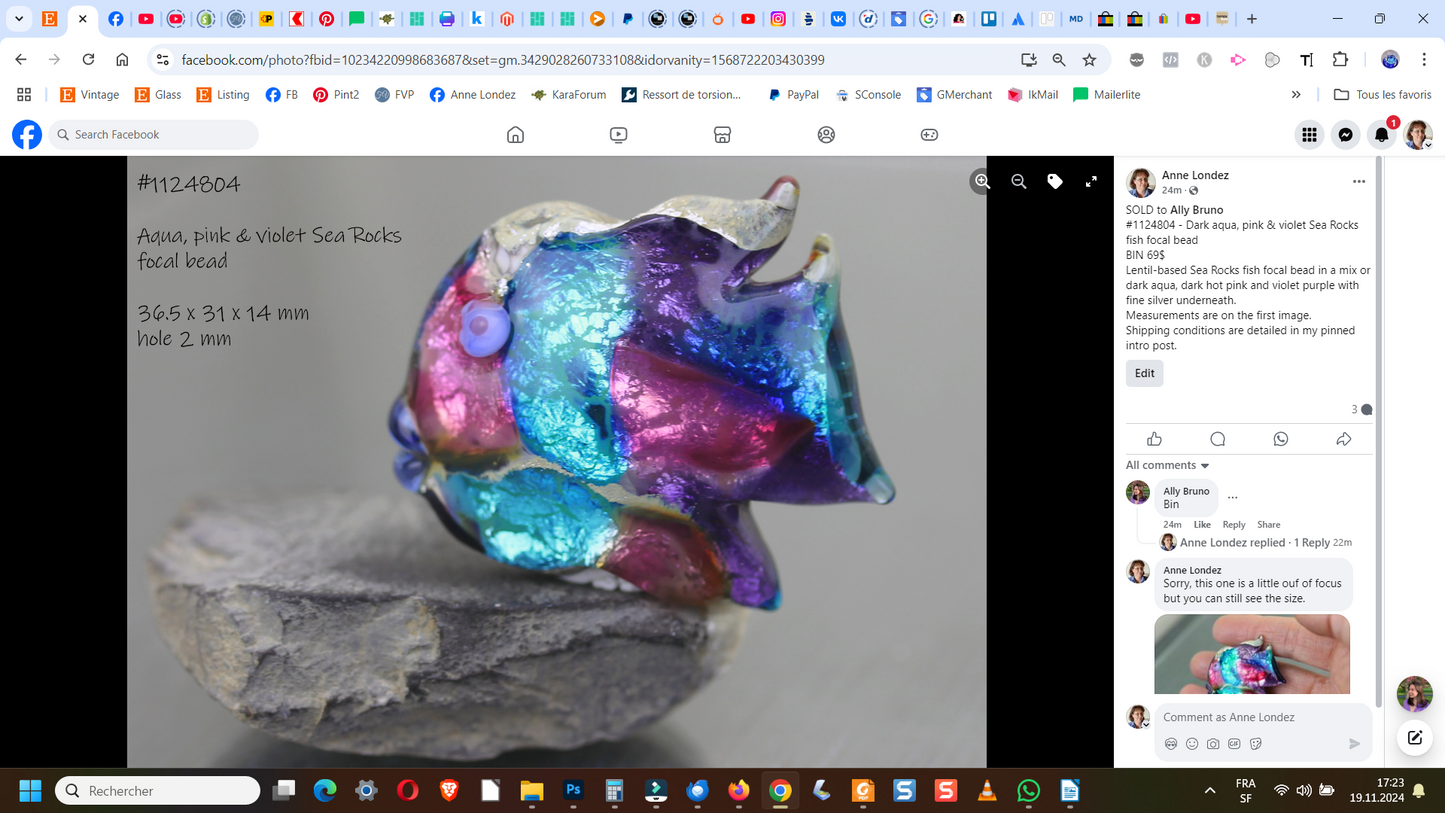Open post options three-dot menu
The width and height of the screenshot is (1445, 813).
(x=1359, y=182)
